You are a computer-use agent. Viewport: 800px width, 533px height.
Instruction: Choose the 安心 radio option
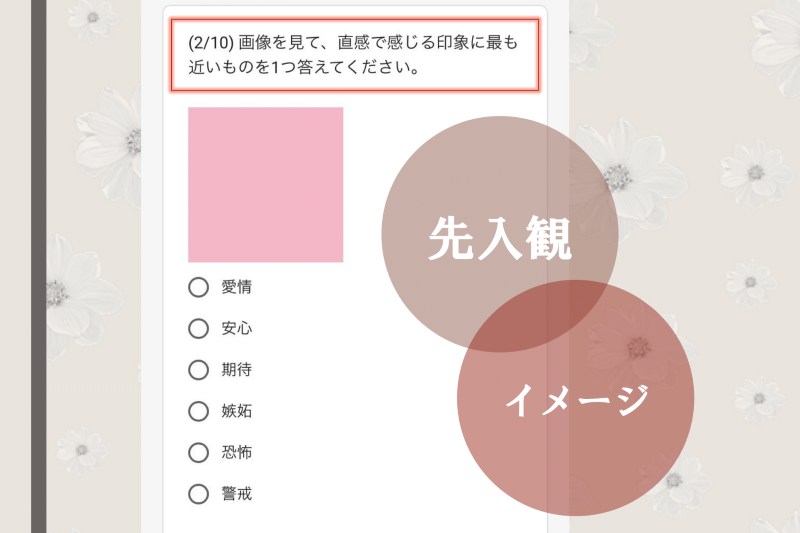[198, 328]
